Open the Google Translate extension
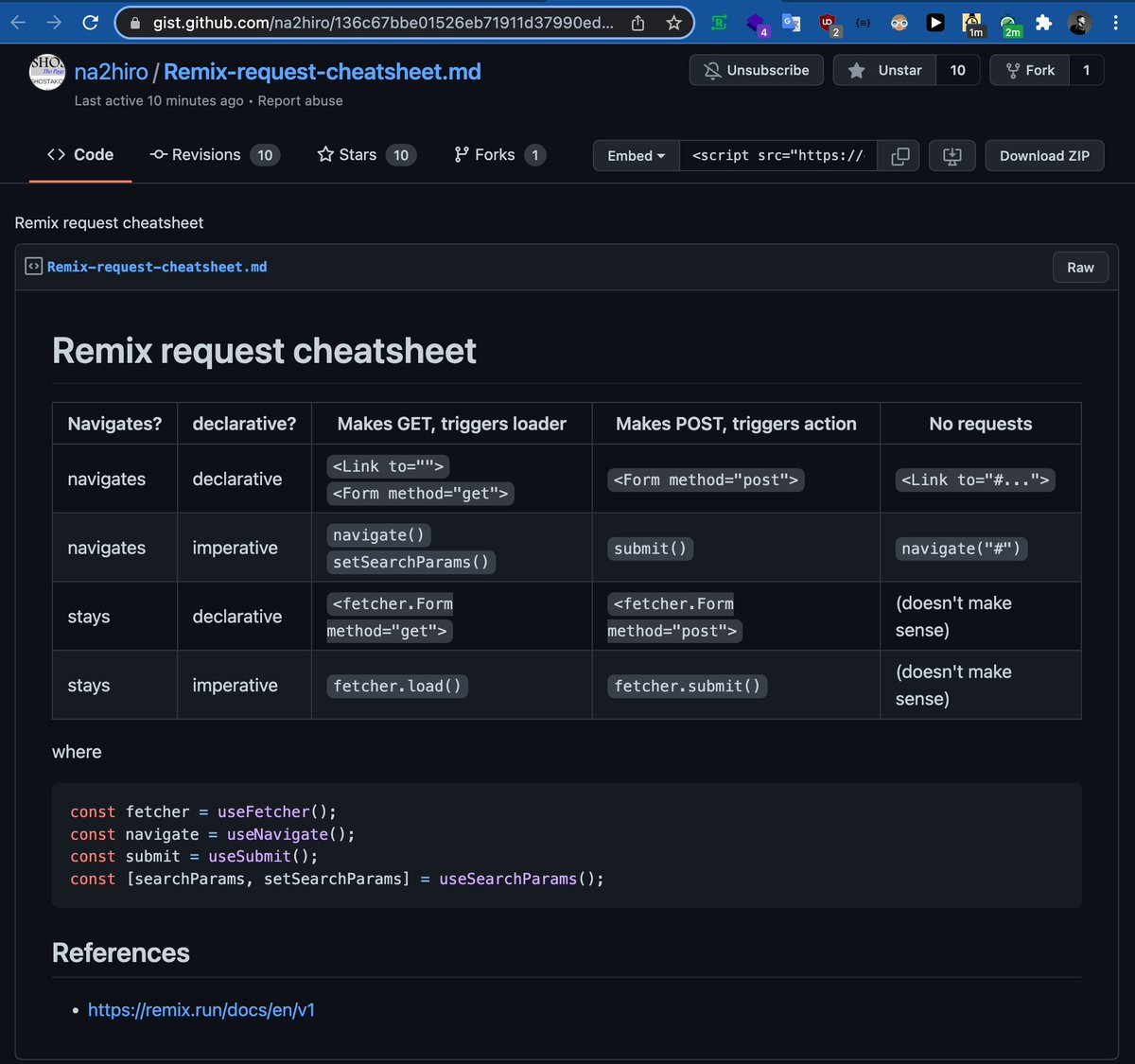The width and height of the screenshot is (1135, 1064). tap(792, 23)
